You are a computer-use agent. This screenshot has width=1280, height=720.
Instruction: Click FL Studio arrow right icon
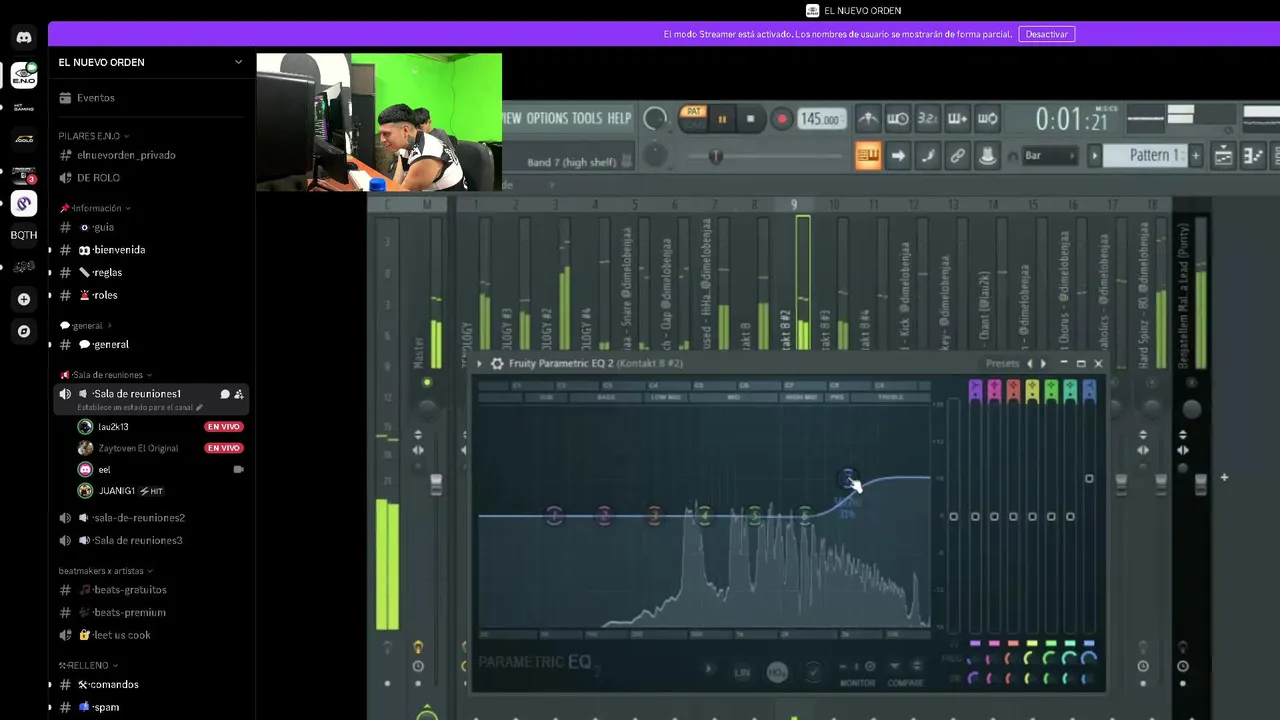[898, 156]
